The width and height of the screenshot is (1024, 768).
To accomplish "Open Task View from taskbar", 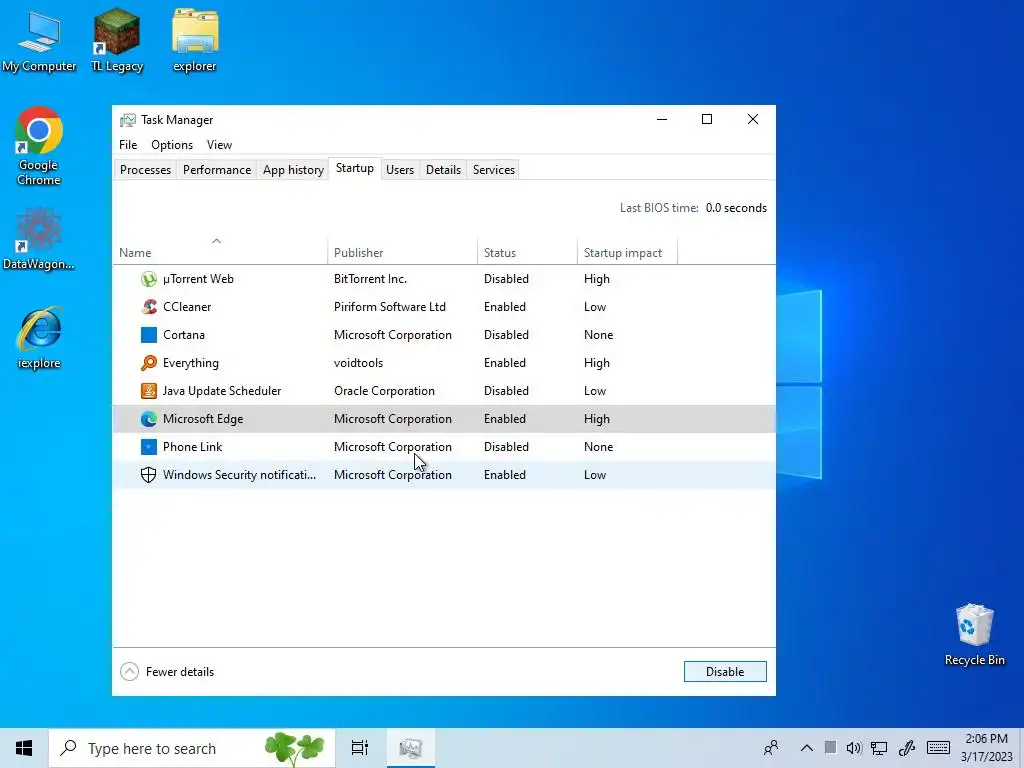I will 360,748.
